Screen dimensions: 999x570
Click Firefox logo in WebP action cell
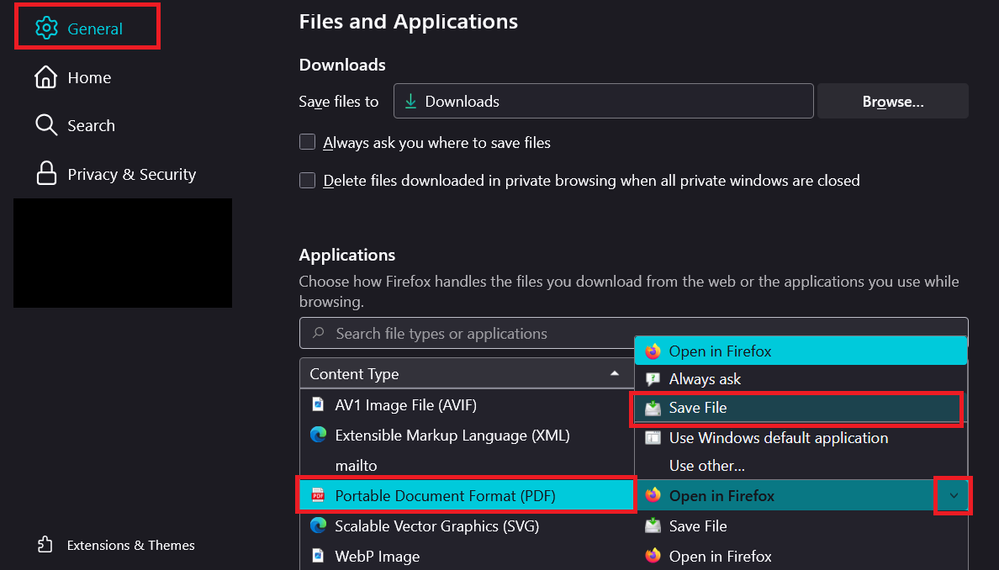click(652, 555)
